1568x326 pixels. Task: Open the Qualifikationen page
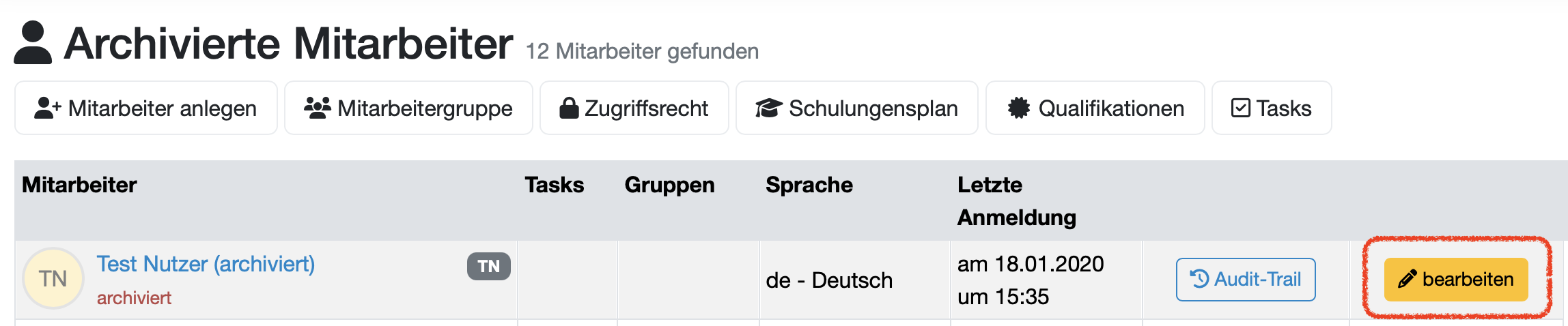1095,108
